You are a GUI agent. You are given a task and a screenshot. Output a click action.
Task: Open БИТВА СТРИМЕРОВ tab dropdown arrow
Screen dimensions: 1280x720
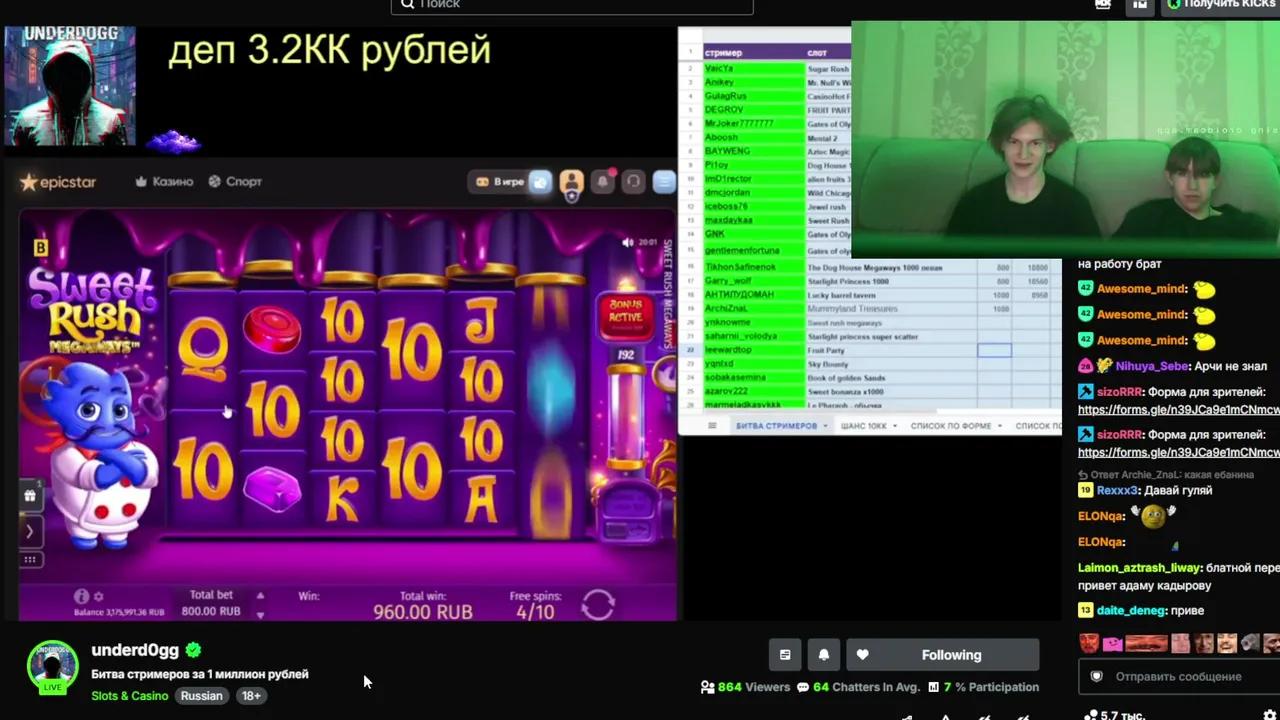coord(825,426)
